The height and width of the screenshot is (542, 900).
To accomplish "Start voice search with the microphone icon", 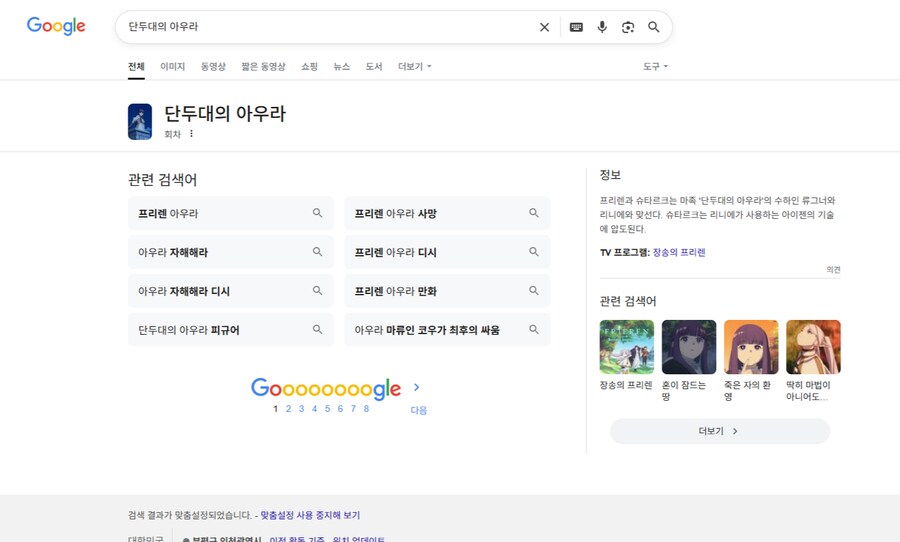I will click(x=602, y=27).
